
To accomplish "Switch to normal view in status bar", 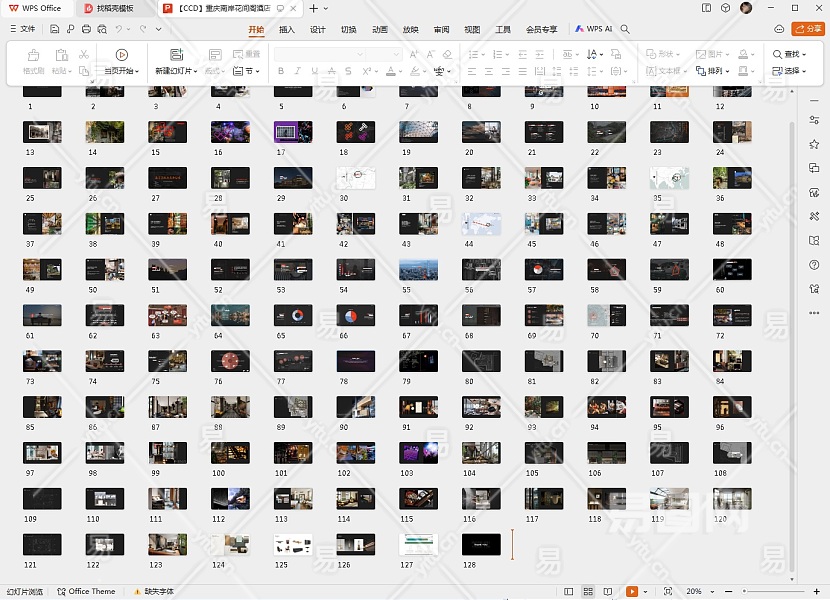I will pos(570,591).
